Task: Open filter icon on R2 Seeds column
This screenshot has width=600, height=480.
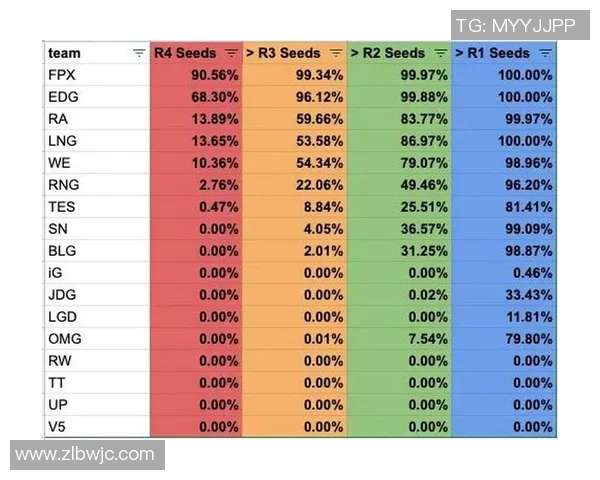Action: click(x=440, y=53)
